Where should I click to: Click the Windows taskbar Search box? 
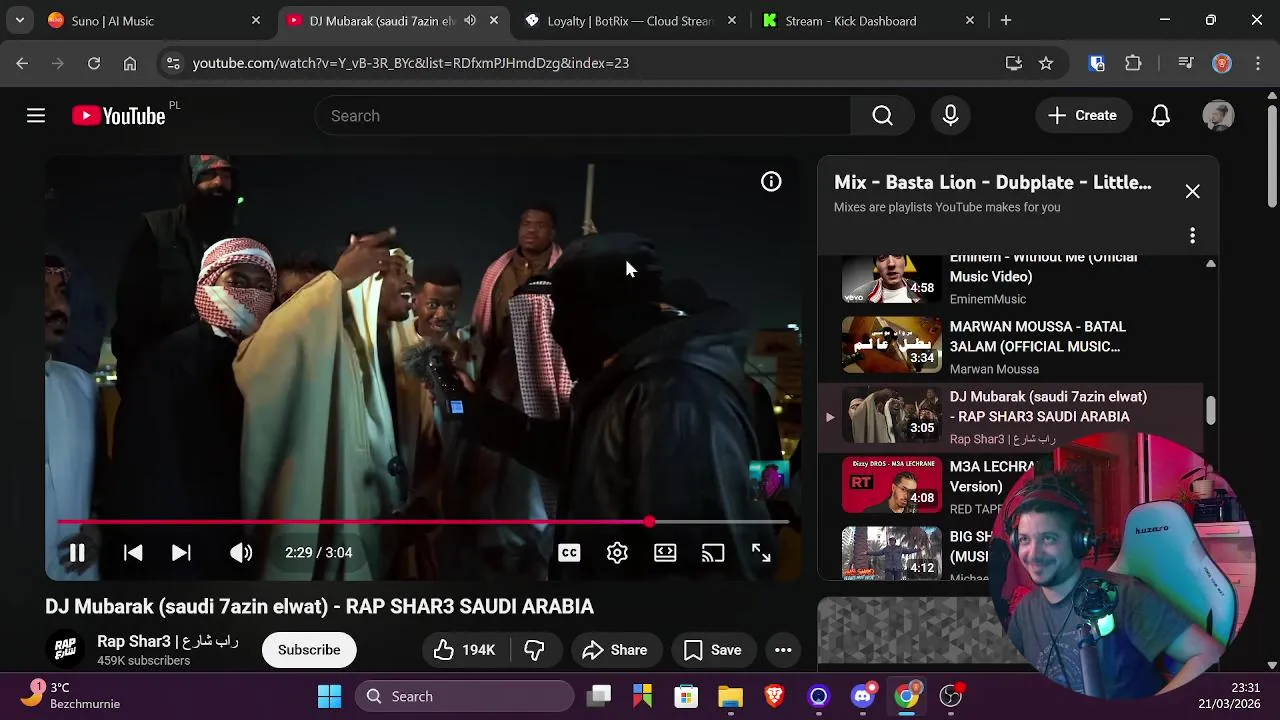(464, 696)
